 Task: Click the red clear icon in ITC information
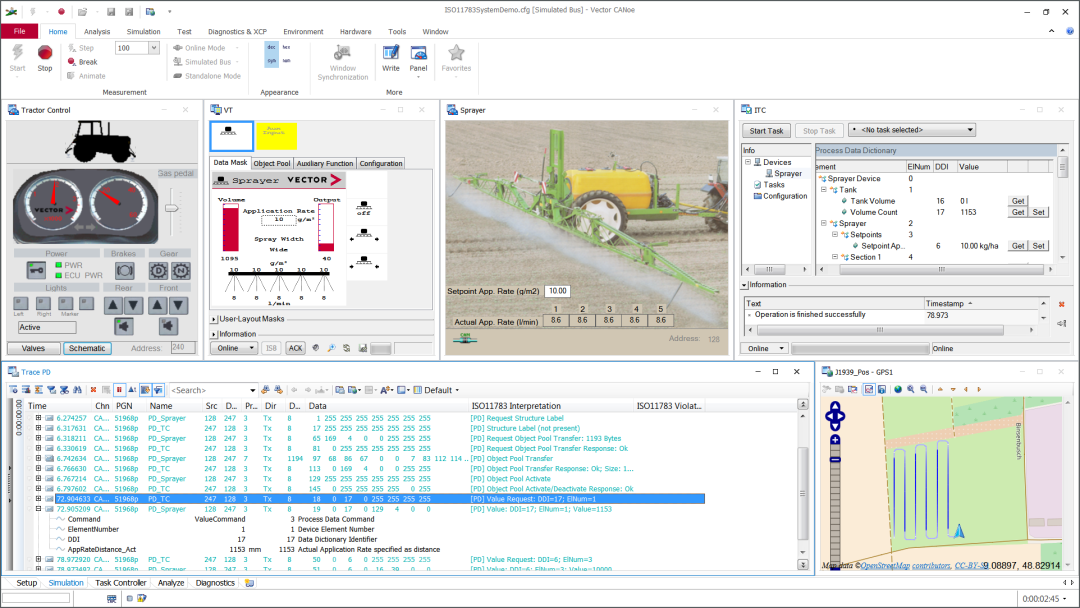[1061, 304]
